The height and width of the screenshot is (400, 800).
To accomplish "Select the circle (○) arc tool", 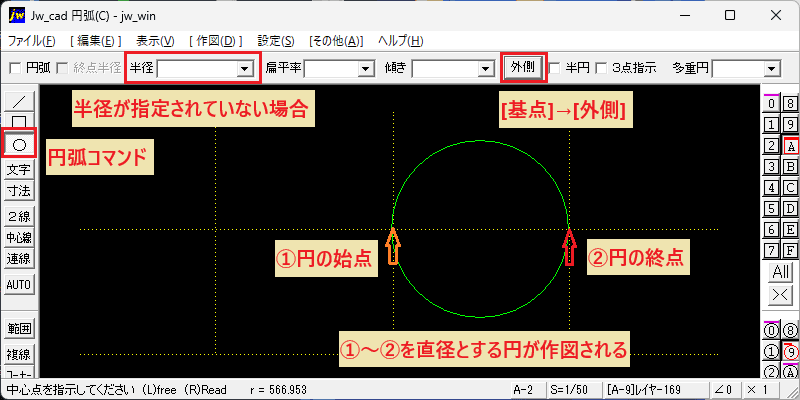I will point(19,145).
